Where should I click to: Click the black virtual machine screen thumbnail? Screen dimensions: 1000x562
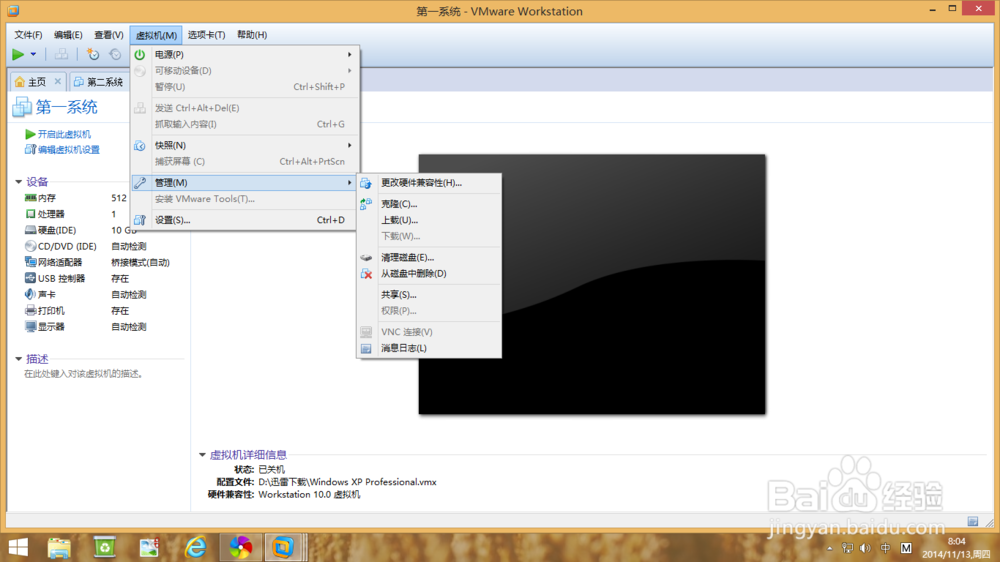pos(592,285)
